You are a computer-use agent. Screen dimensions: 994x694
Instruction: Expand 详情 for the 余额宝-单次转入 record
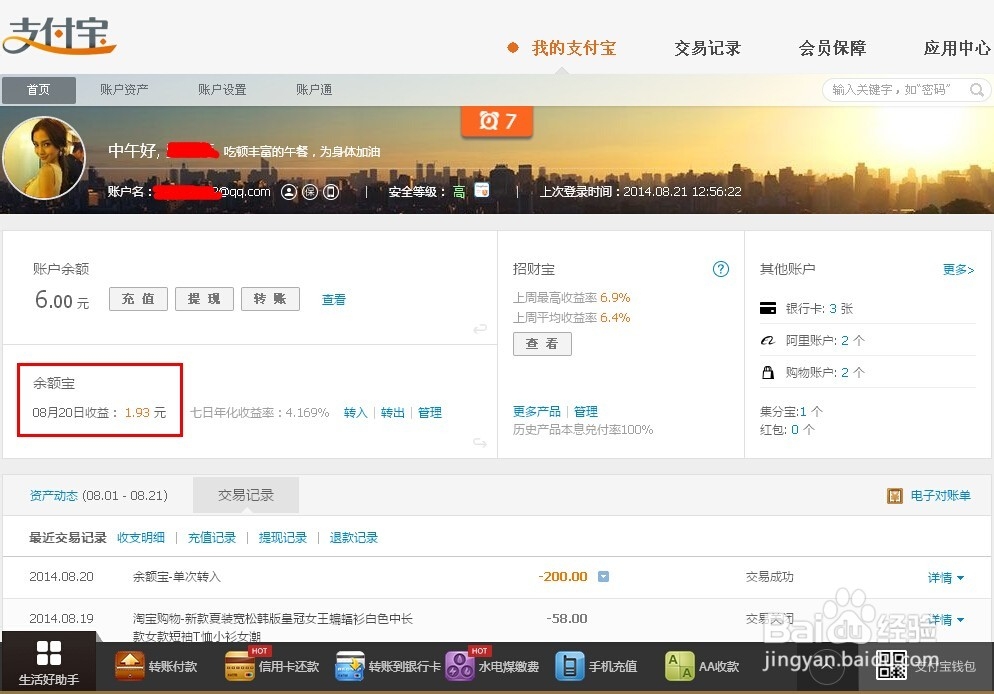(x=946, y=577)
